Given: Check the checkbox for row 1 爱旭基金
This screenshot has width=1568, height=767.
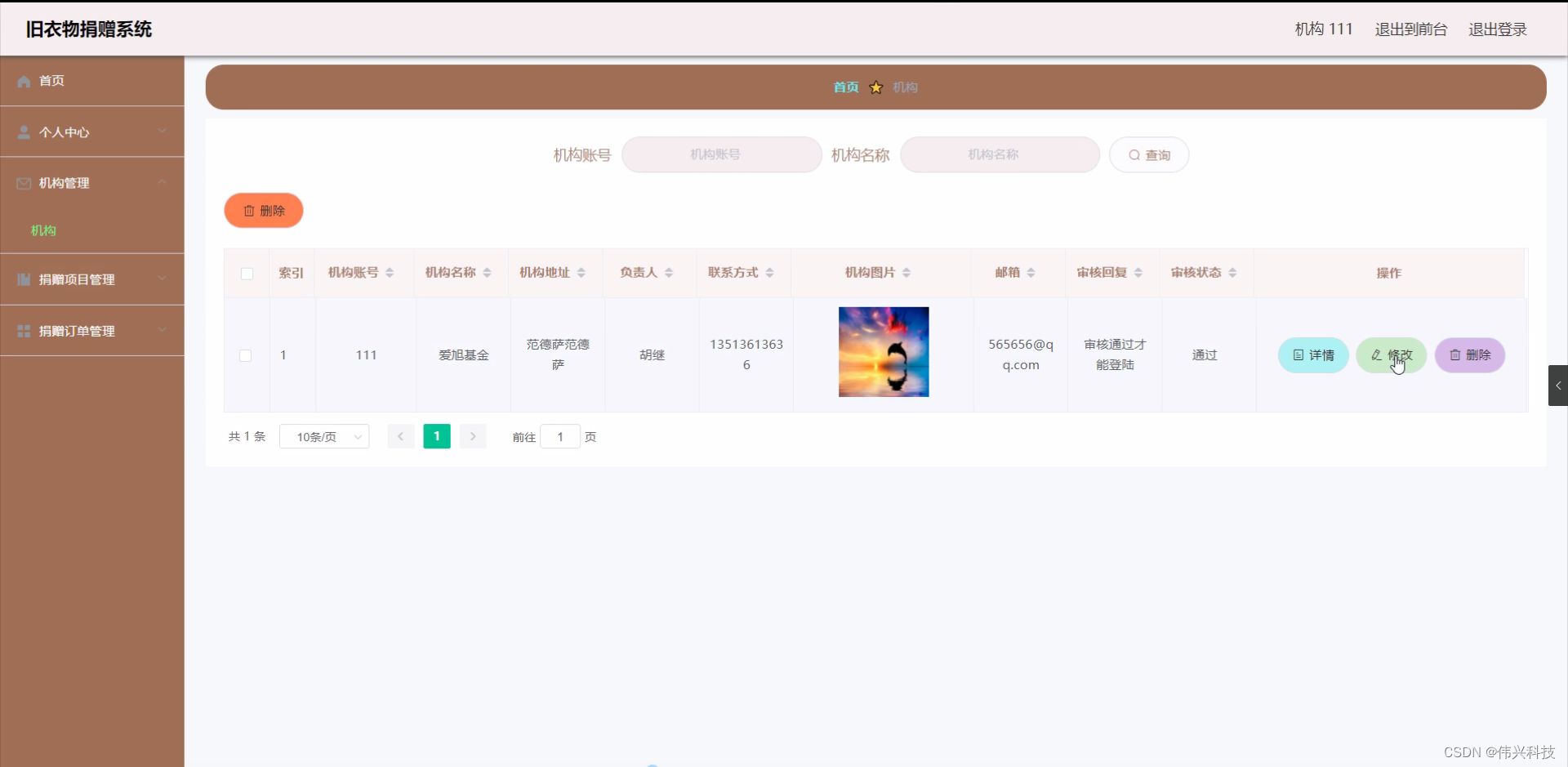Looking at the screenshot, I should click(x=246, y=355).
